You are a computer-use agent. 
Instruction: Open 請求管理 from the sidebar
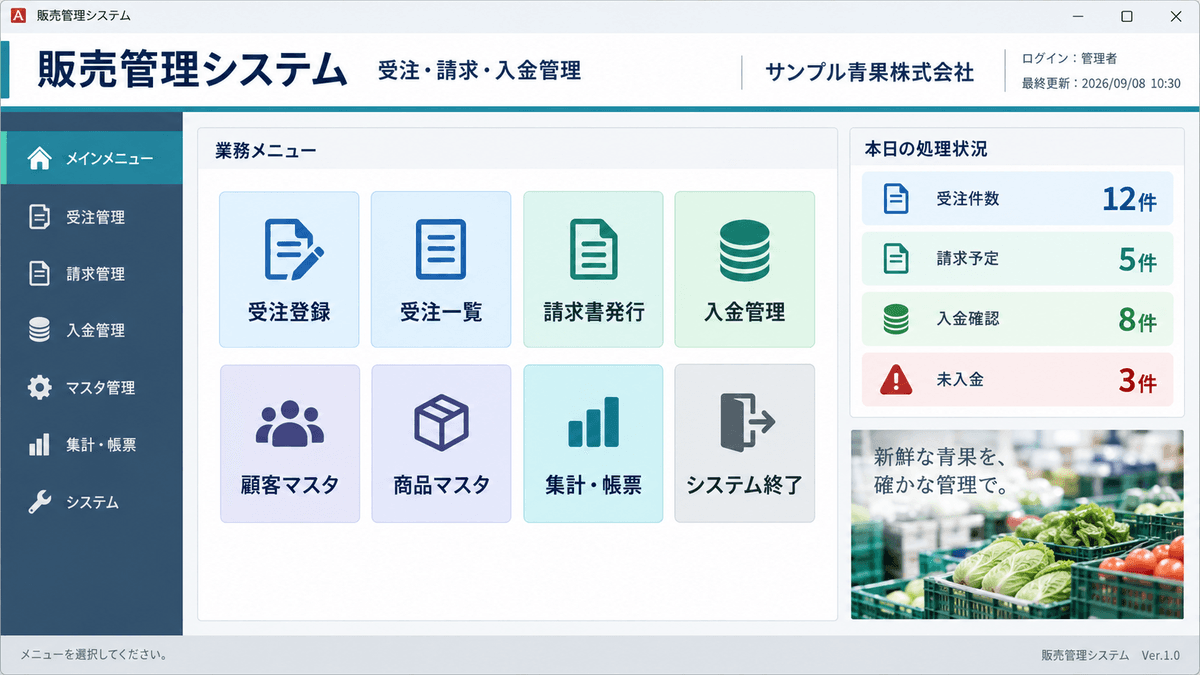click(x=92, y=274)
